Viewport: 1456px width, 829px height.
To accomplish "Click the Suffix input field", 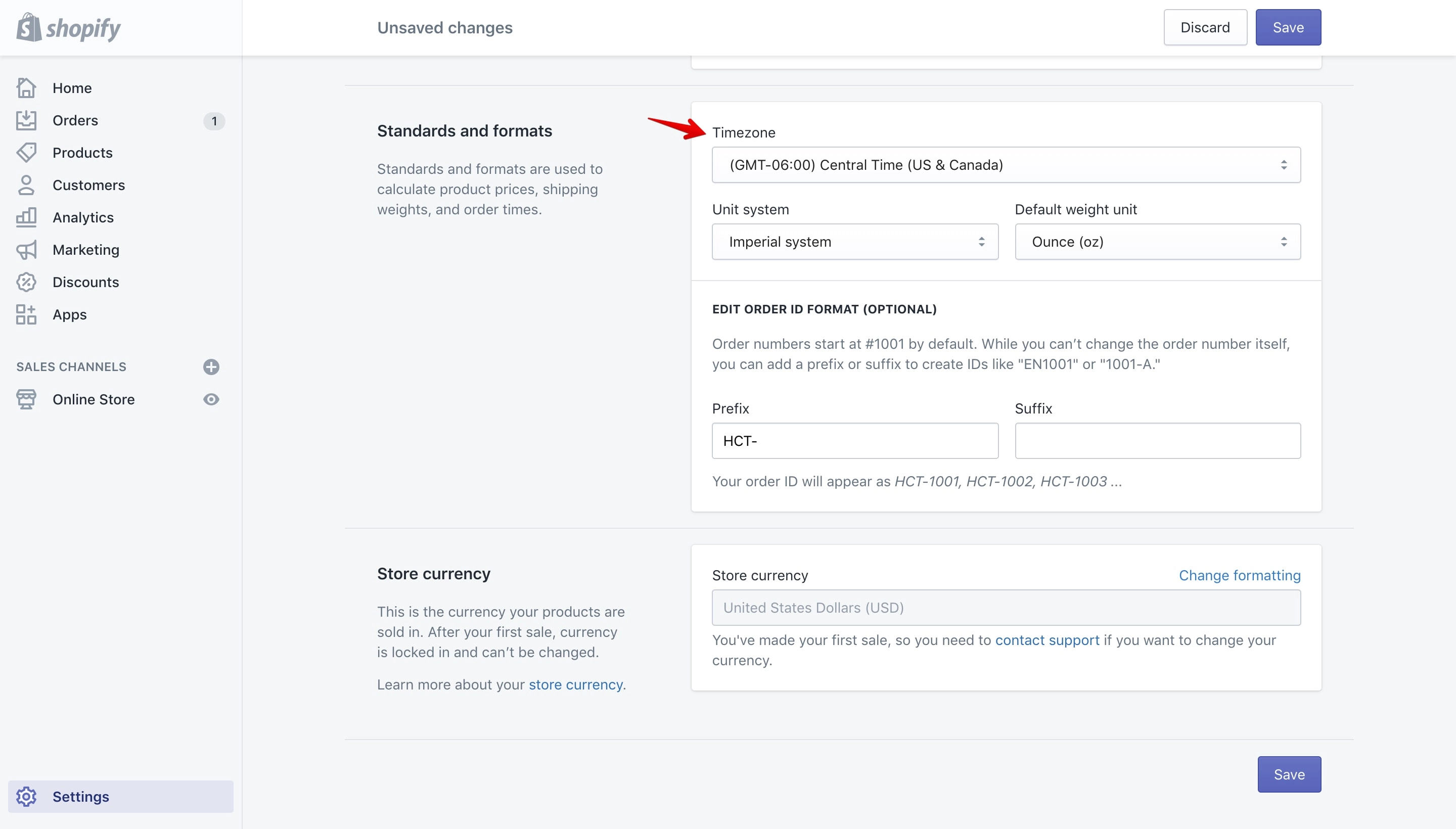I will coord(1158,441).
